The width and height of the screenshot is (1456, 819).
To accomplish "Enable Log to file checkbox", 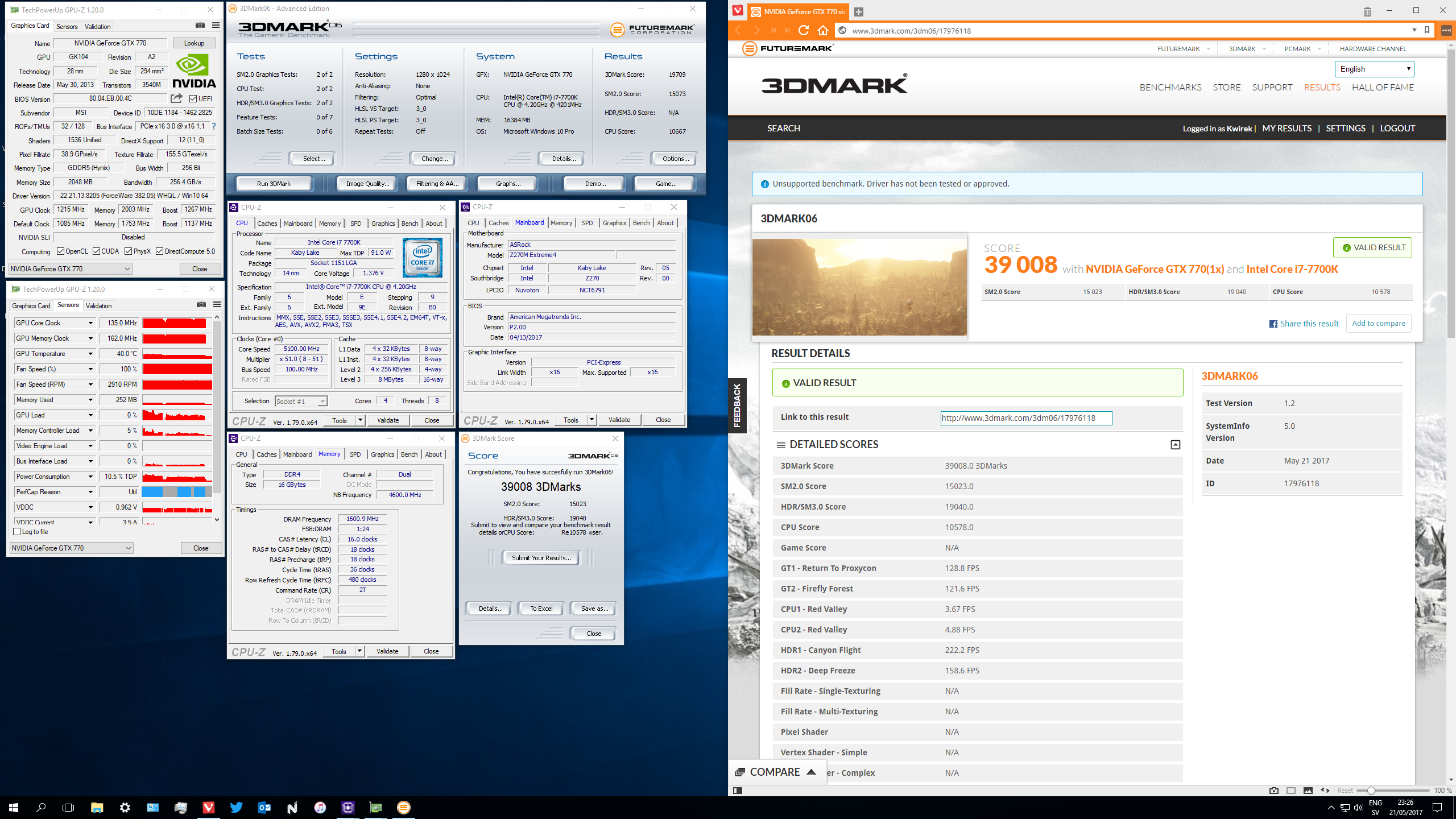I will [17, 532].
